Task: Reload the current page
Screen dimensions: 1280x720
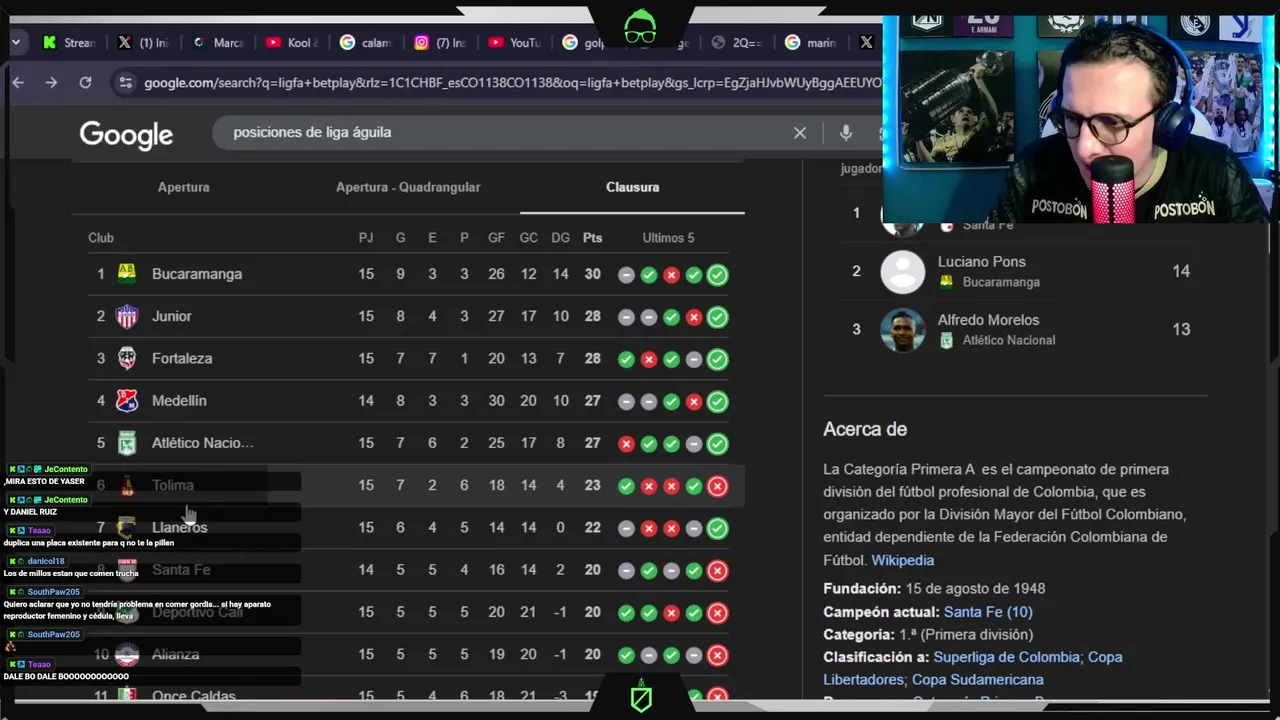Action: click(x=85, y=82)
